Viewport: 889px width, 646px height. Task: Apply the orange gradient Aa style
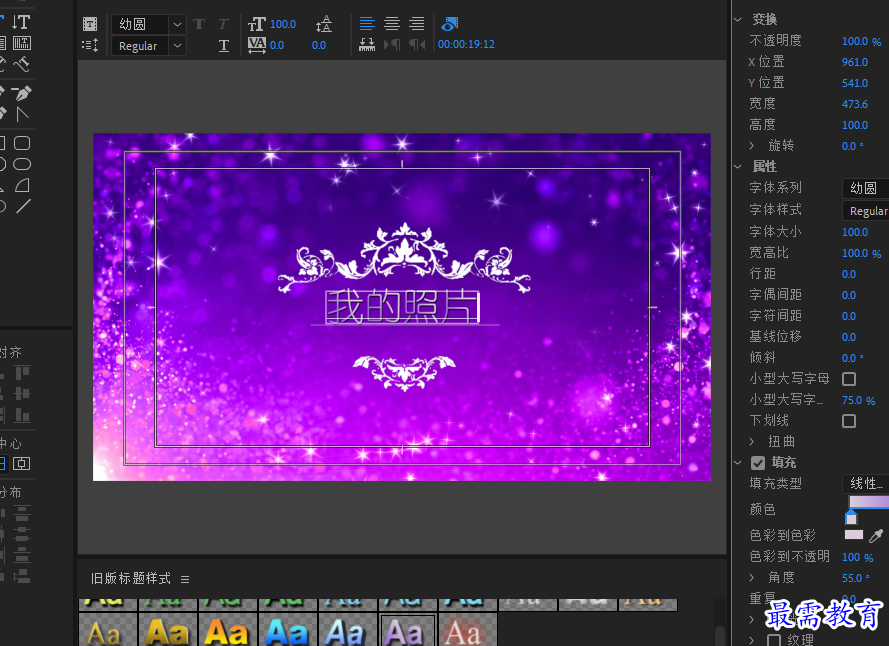tap(226, 631)
